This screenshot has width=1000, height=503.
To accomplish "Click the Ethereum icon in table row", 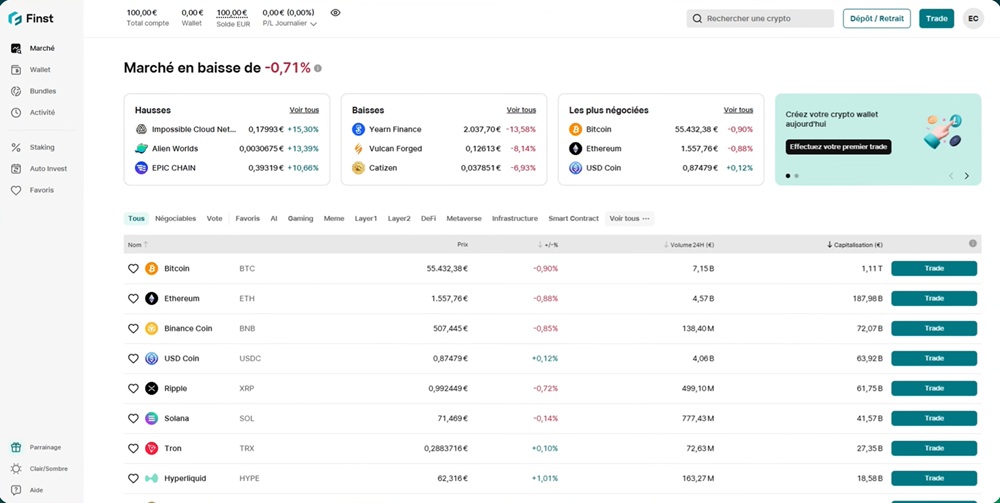I will point(151,298).
